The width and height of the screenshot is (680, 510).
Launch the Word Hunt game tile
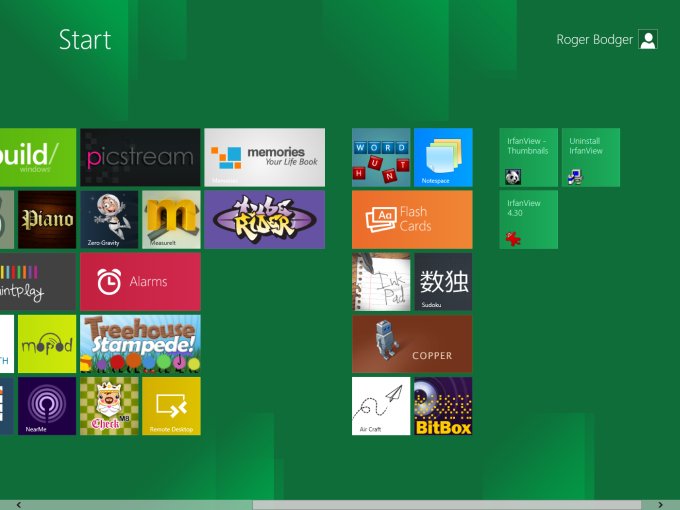[381, 157]
